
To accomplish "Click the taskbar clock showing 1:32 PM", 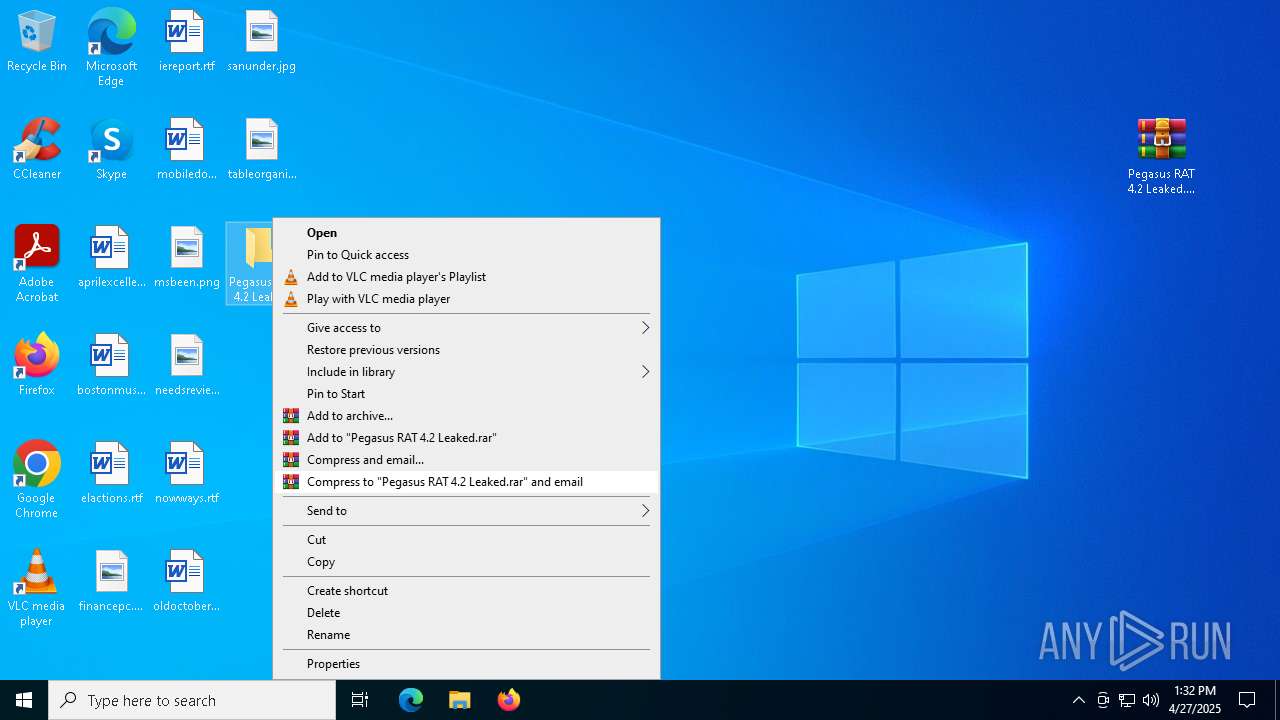I will pyautogui.click(x=1194, y=700).
